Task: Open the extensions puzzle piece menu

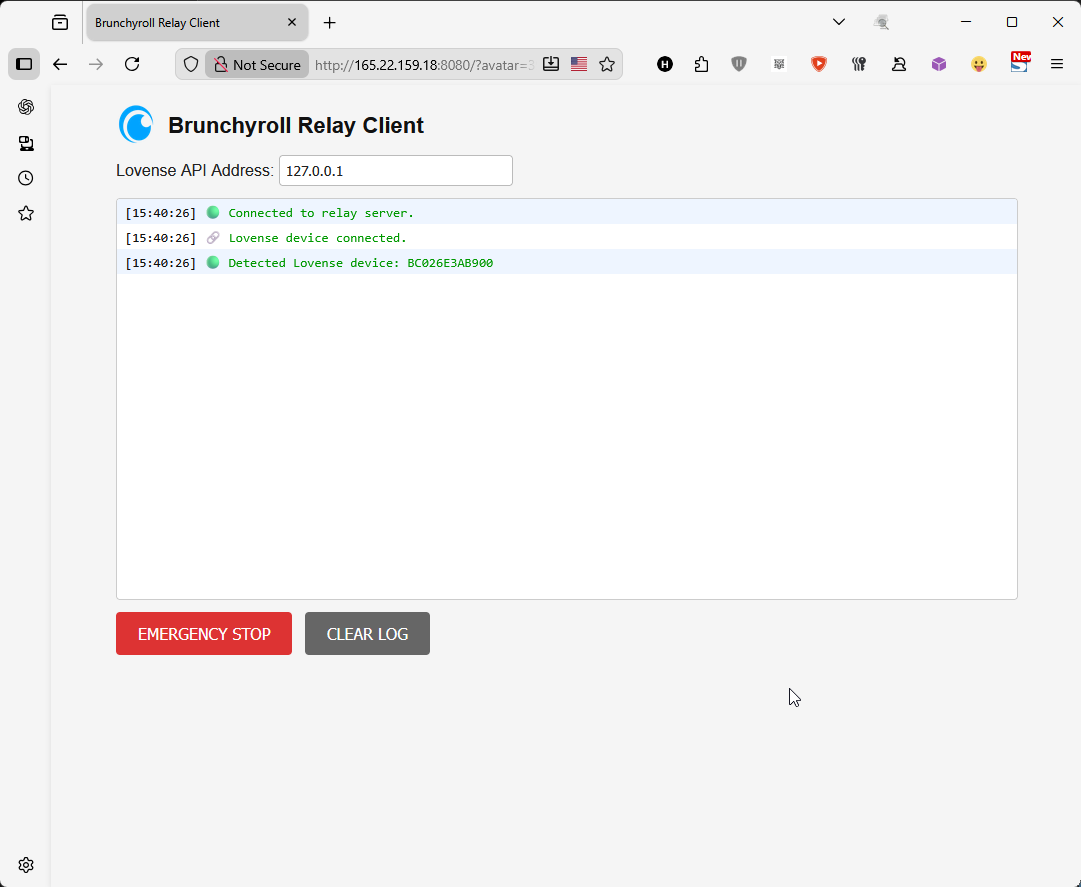Action: pos(701,64)
